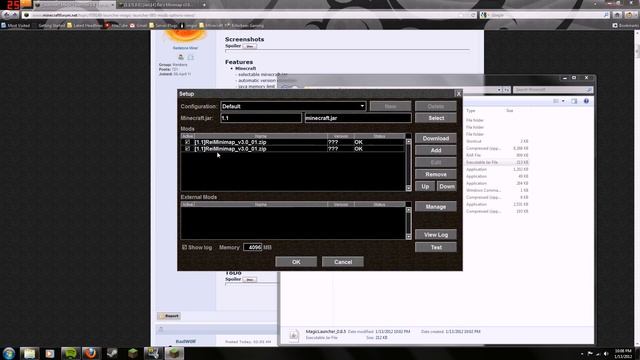This screenshot has height=360, width=640.
Task: Click Status column header in Mods table
Action: point(379,136)
